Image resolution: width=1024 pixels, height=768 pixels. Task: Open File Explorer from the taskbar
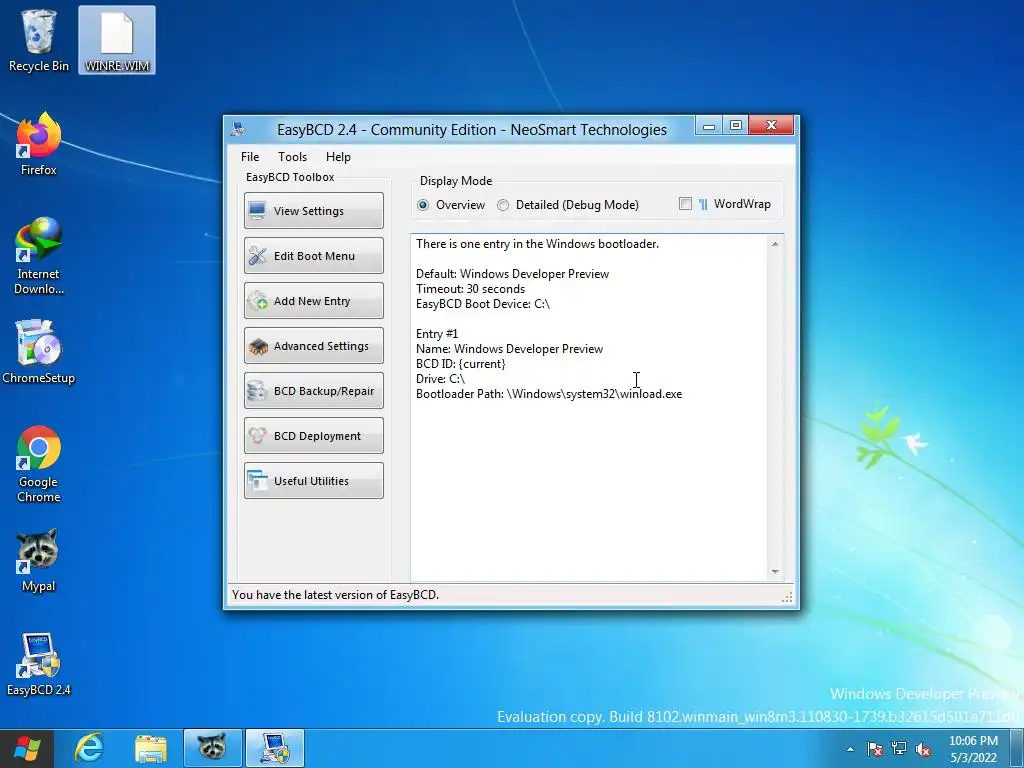coord(151,748)
